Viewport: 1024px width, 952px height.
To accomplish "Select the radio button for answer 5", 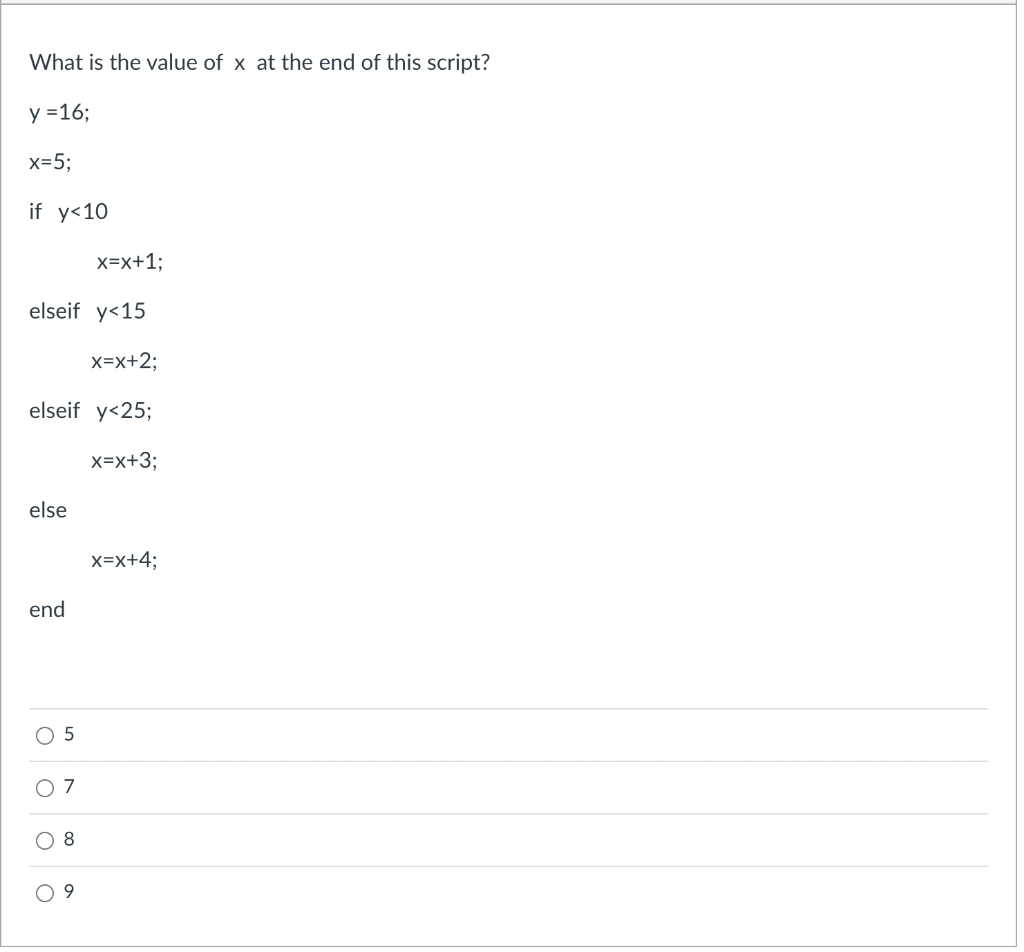I will 44,735.
